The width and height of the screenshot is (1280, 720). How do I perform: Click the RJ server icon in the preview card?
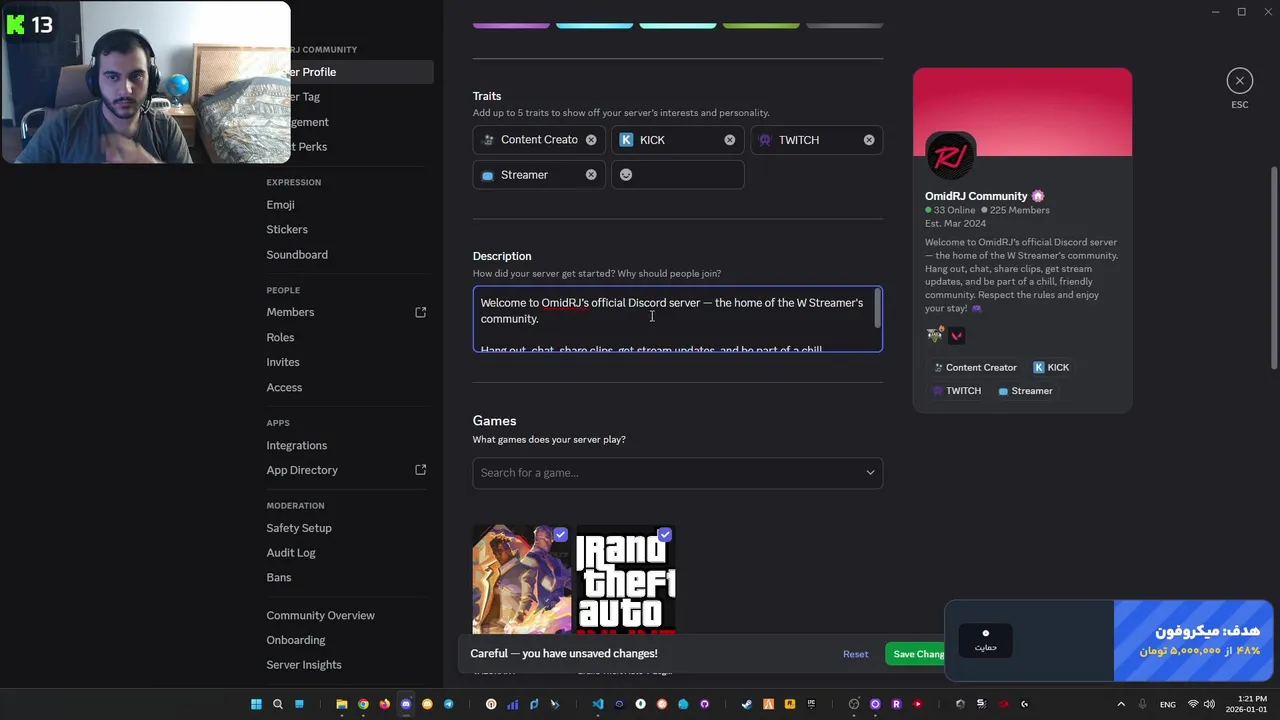tap(950, 156)
